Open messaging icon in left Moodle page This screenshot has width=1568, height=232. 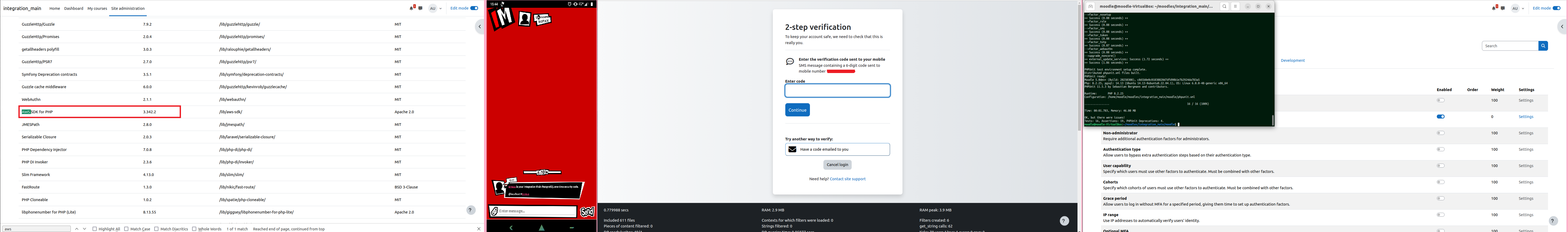[x=421, y=9]
